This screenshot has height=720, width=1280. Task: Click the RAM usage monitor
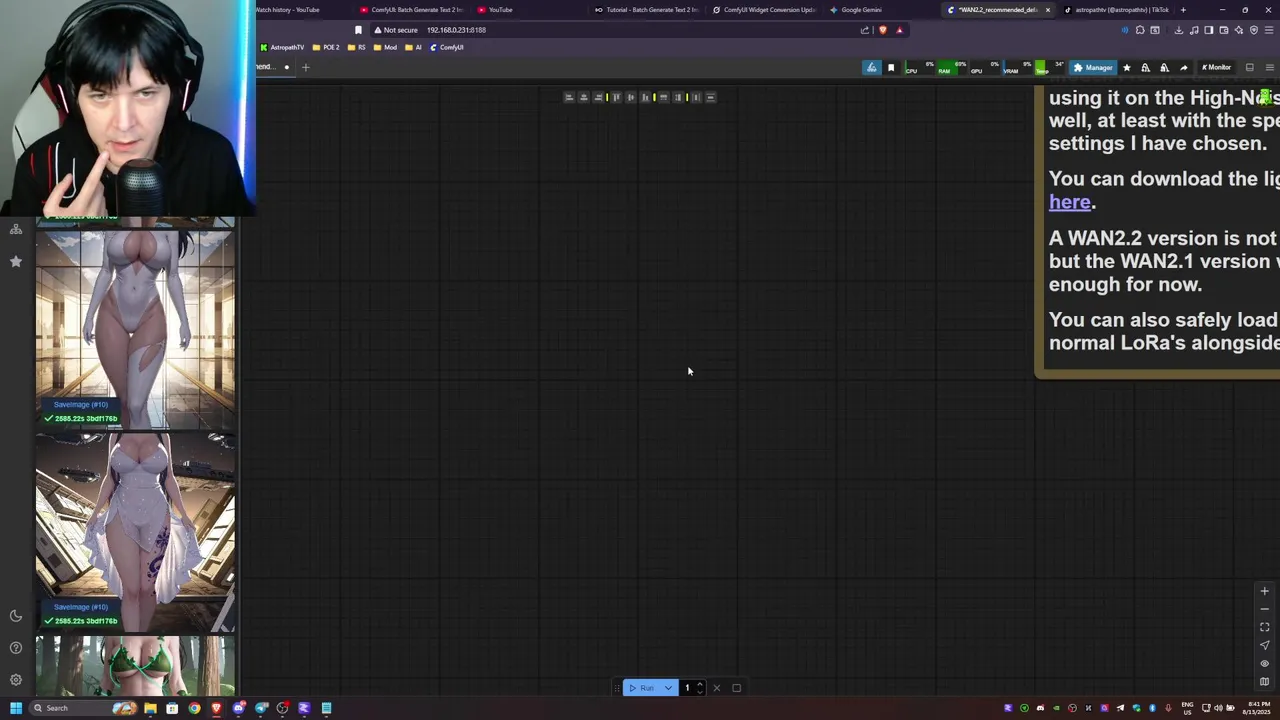pyautogui.click(x=952, y=67)
